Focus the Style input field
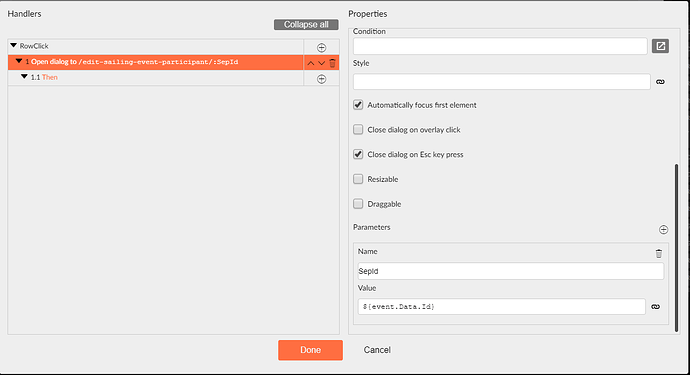The image size is (690, 375). [x=502, y=82]
